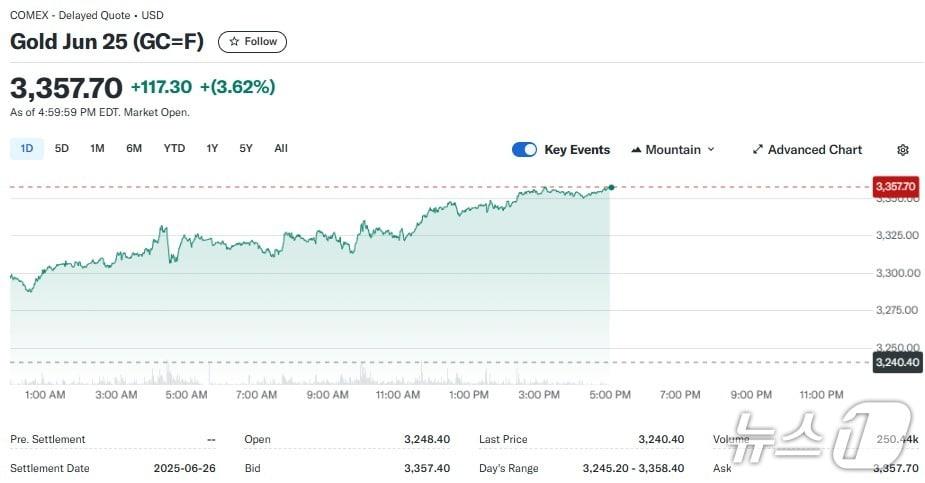The height and width of the screenshot is (483, 925).
Task: Click the red 3,357.70 current price label
Action: [896, 187]
